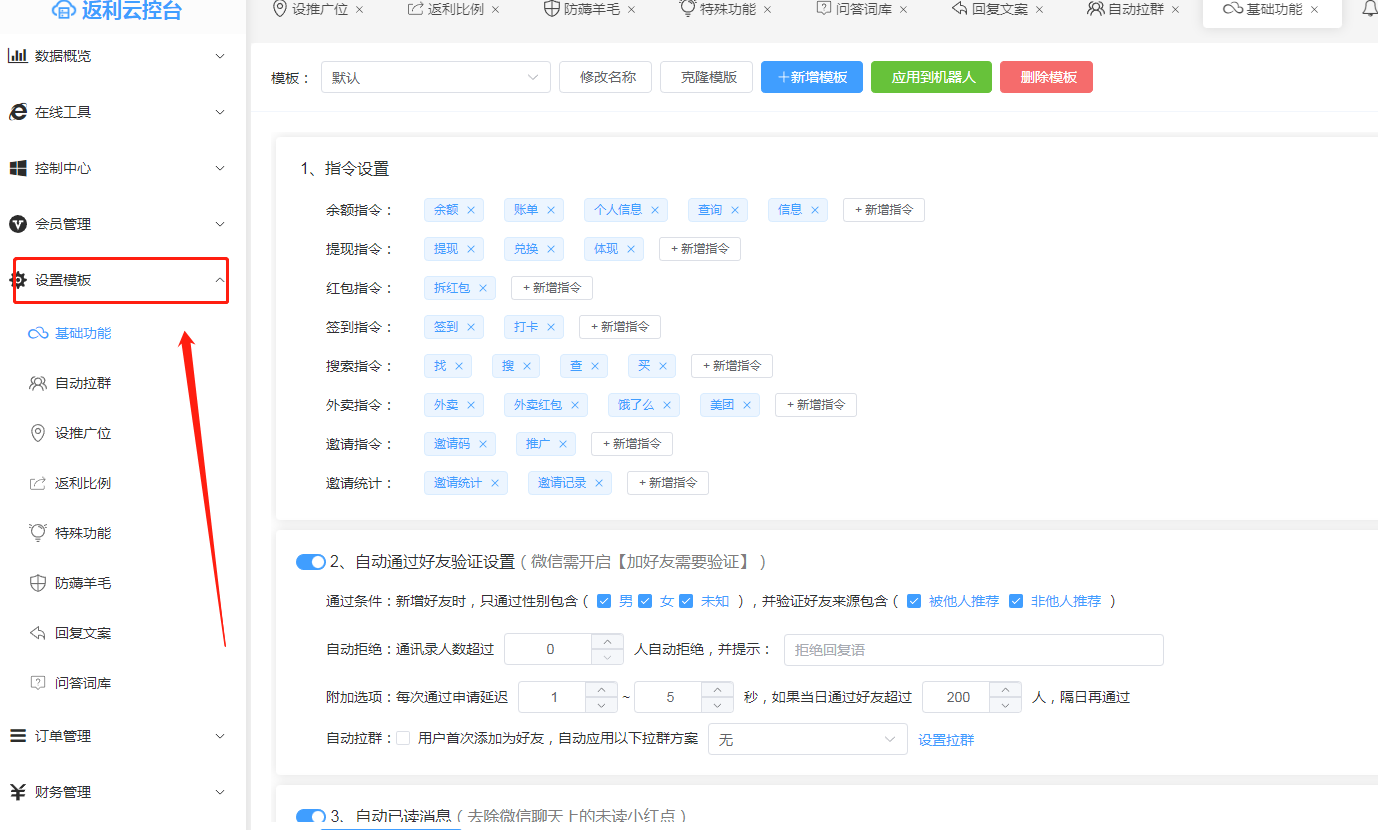Image resolution: width=1378 pixels, height=830 pixels.
Task: Click the 订单管理 list icon
Action: click(17, 736)
